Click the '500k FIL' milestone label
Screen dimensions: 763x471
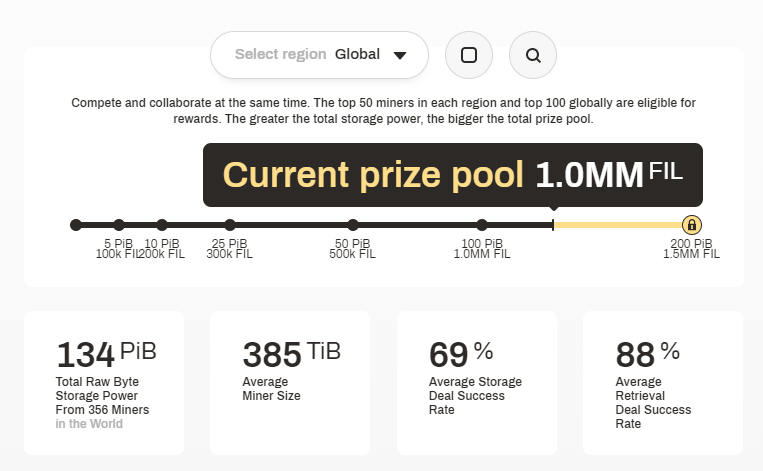coord(352,254)
